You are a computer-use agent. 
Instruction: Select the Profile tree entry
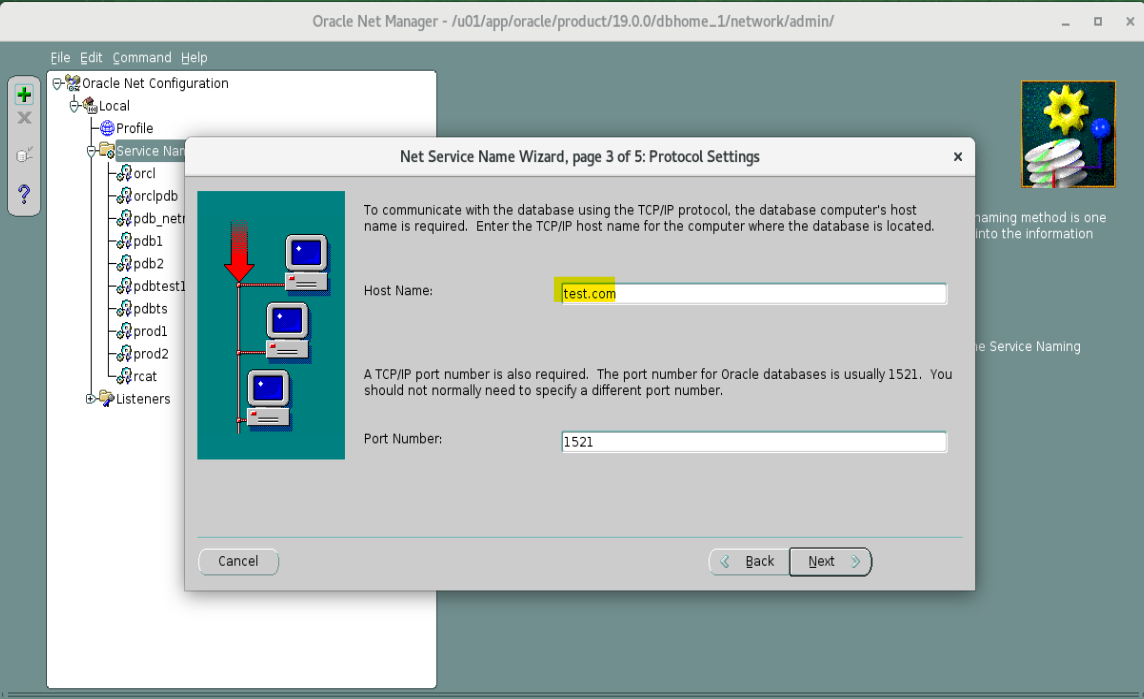[135, 128]
